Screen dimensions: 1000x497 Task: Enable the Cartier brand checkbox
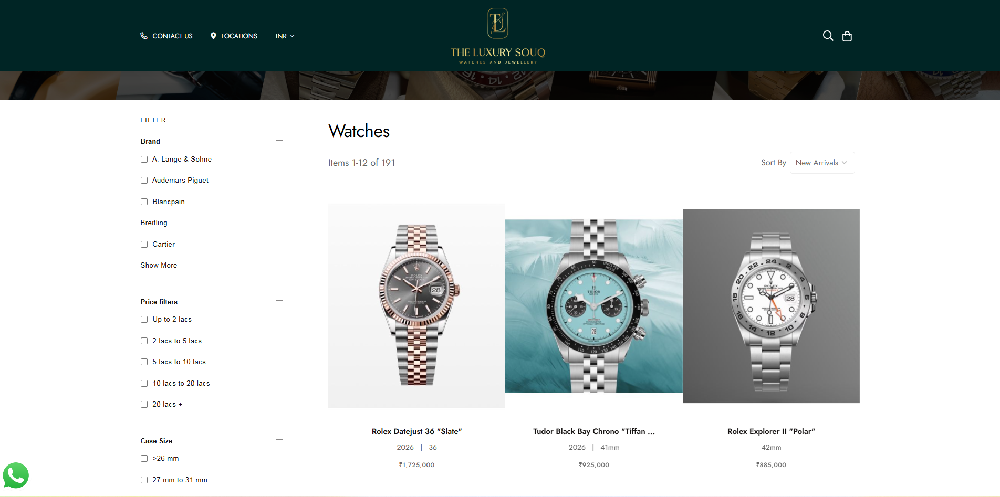point(144,244)
